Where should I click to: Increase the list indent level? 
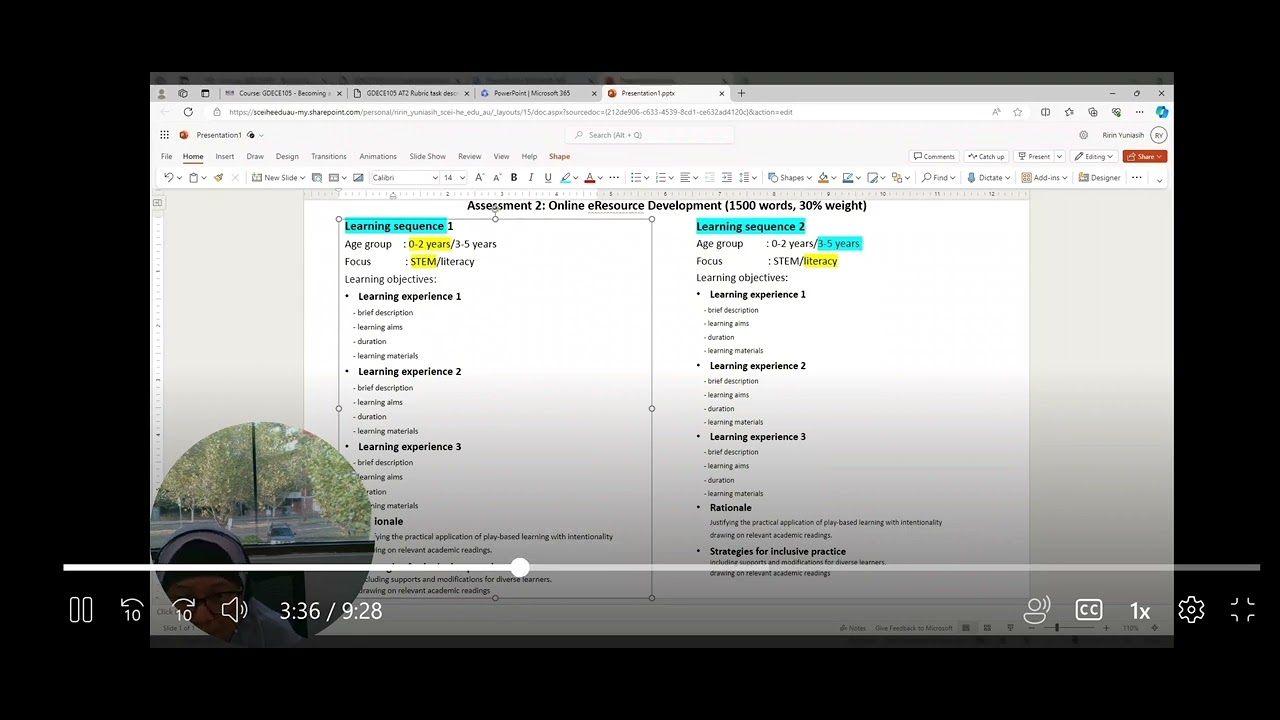[x=727, y=178]
